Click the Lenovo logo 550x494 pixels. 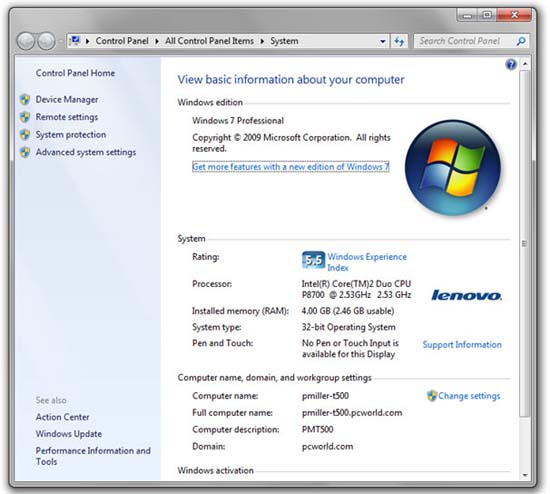click(x=467, y=295)
